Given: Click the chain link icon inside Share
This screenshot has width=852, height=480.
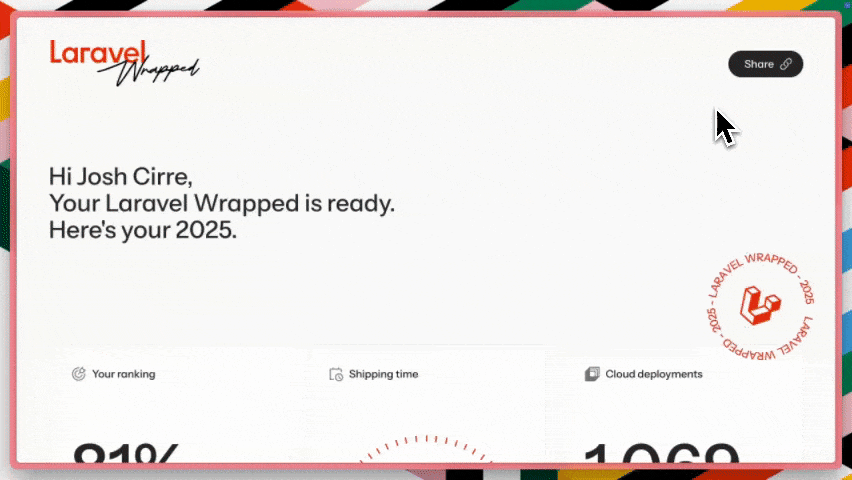Looking at the screenshot, I should point(786,64).
